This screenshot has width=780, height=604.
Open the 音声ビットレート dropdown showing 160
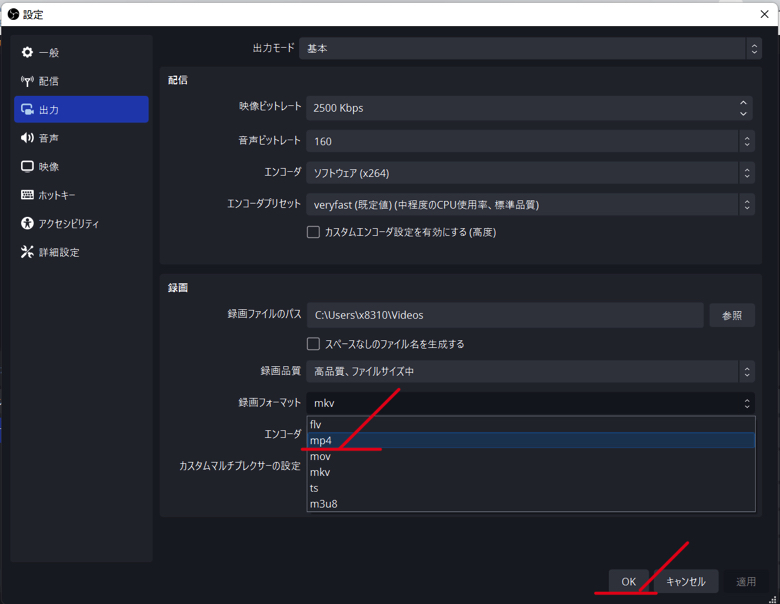click(x=530, y=141)
